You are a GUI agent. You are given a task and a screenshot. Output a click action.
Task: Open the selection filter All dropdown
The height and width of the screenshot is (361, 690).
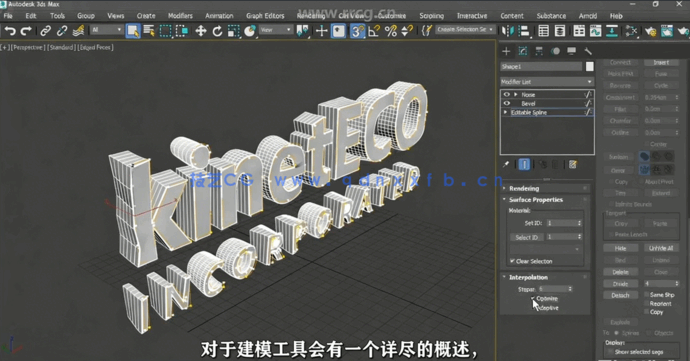coord(106,29)
